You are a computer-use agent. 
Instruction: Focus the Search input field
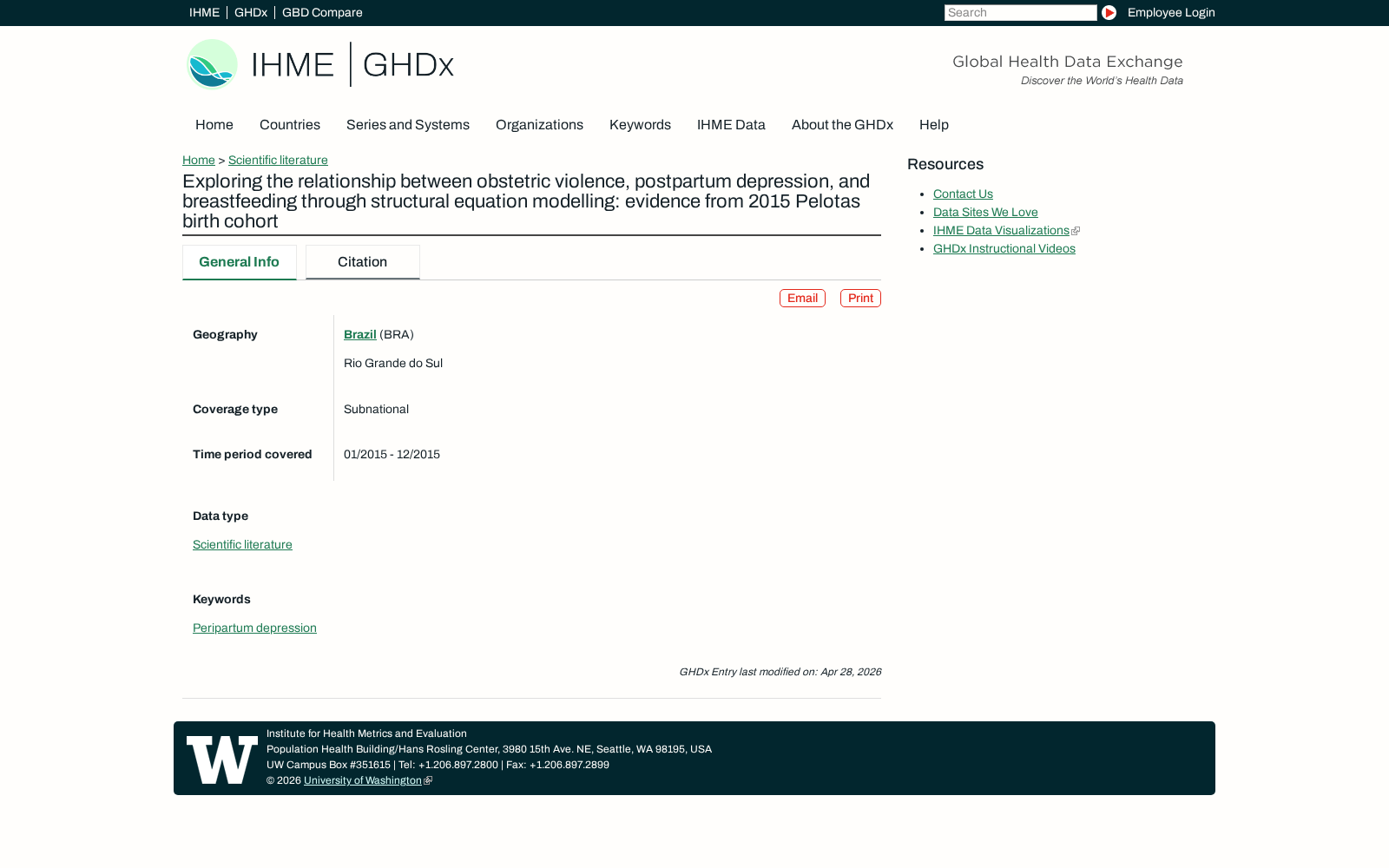1021,13
